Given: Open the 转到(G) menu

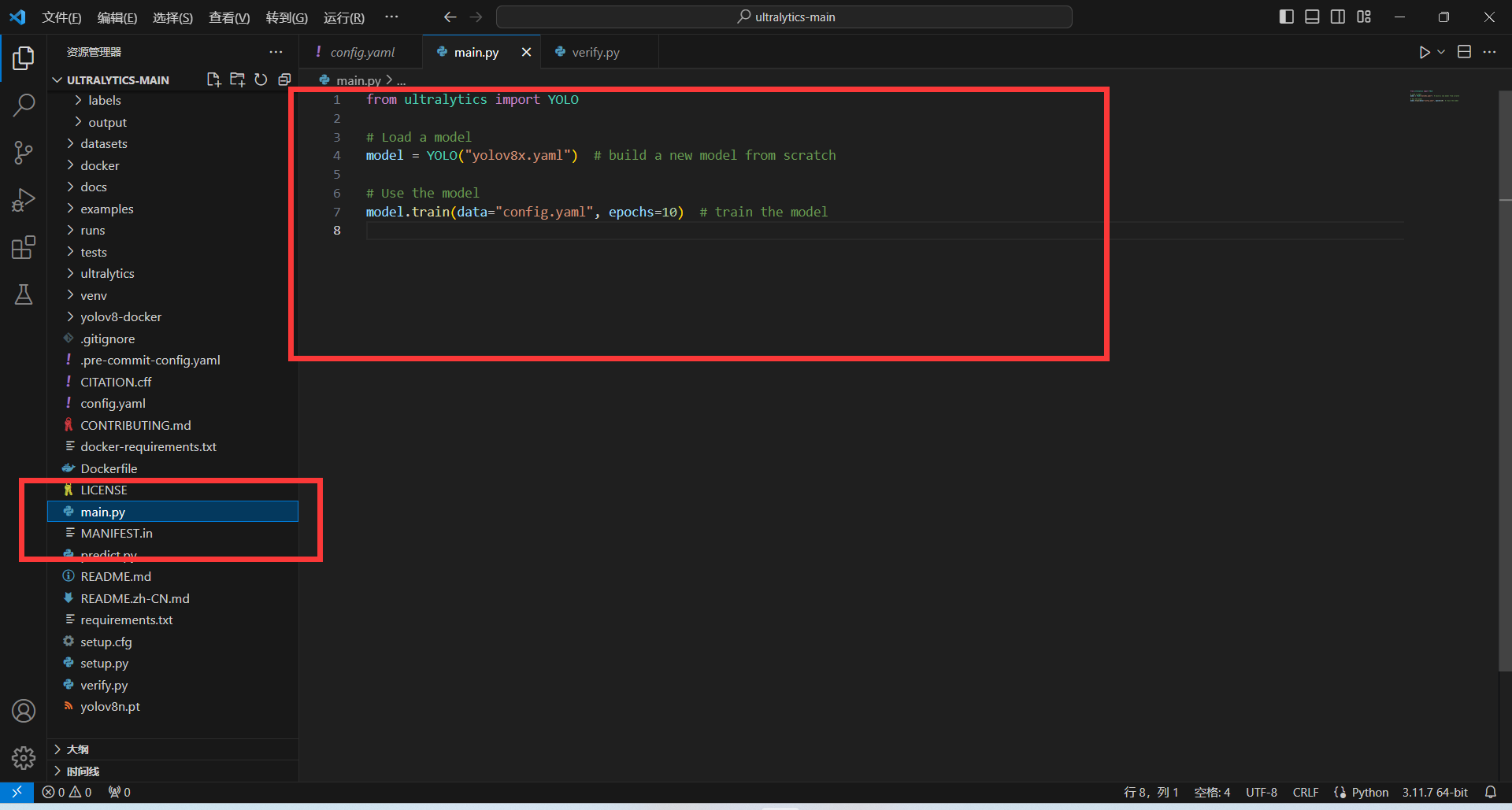Looking at the screenshot, I should [287, 17].
